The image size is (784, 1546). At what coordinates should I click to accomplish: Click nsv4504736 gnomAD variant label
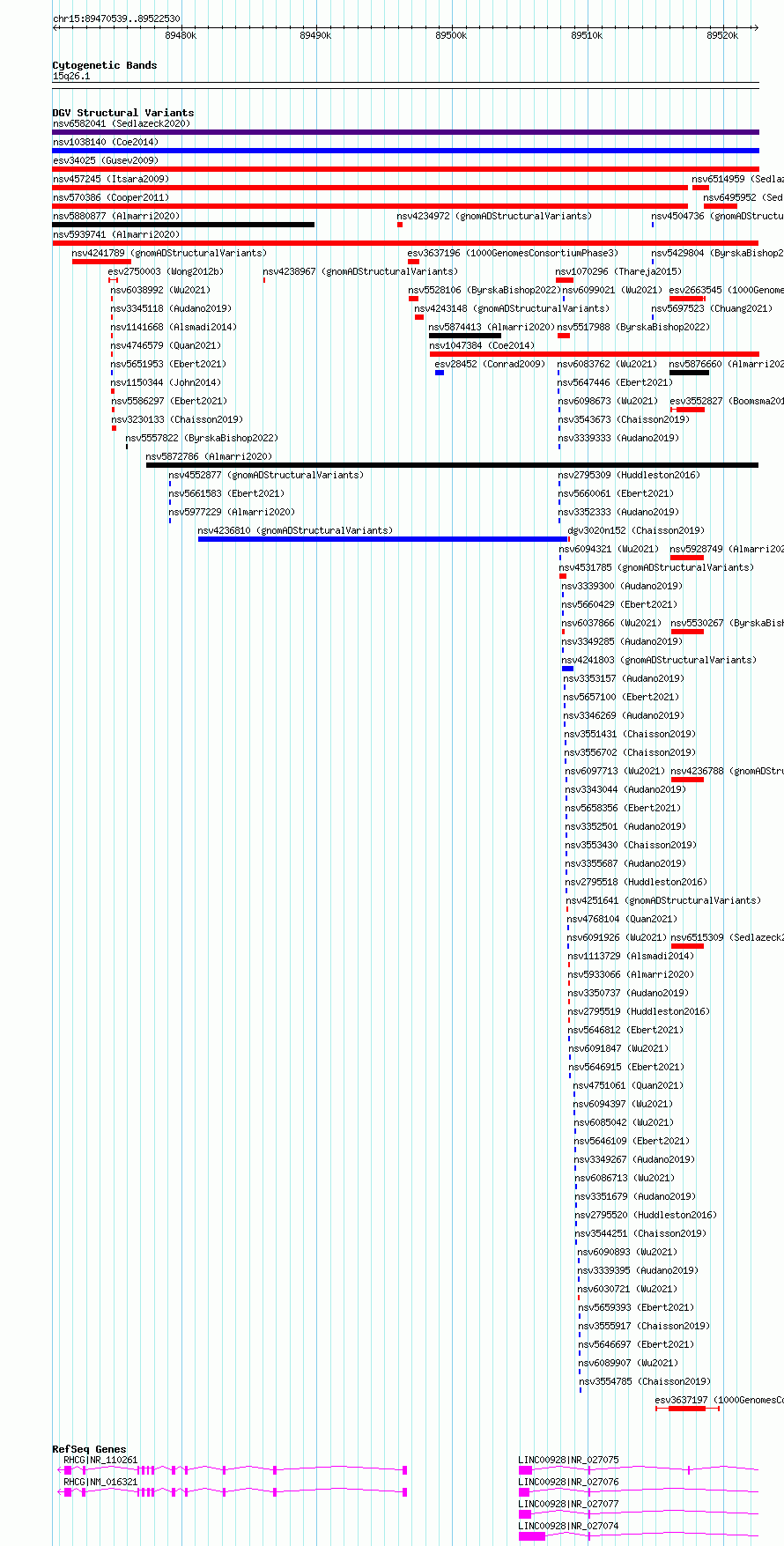pyautogui.click(x=718, y=216)
